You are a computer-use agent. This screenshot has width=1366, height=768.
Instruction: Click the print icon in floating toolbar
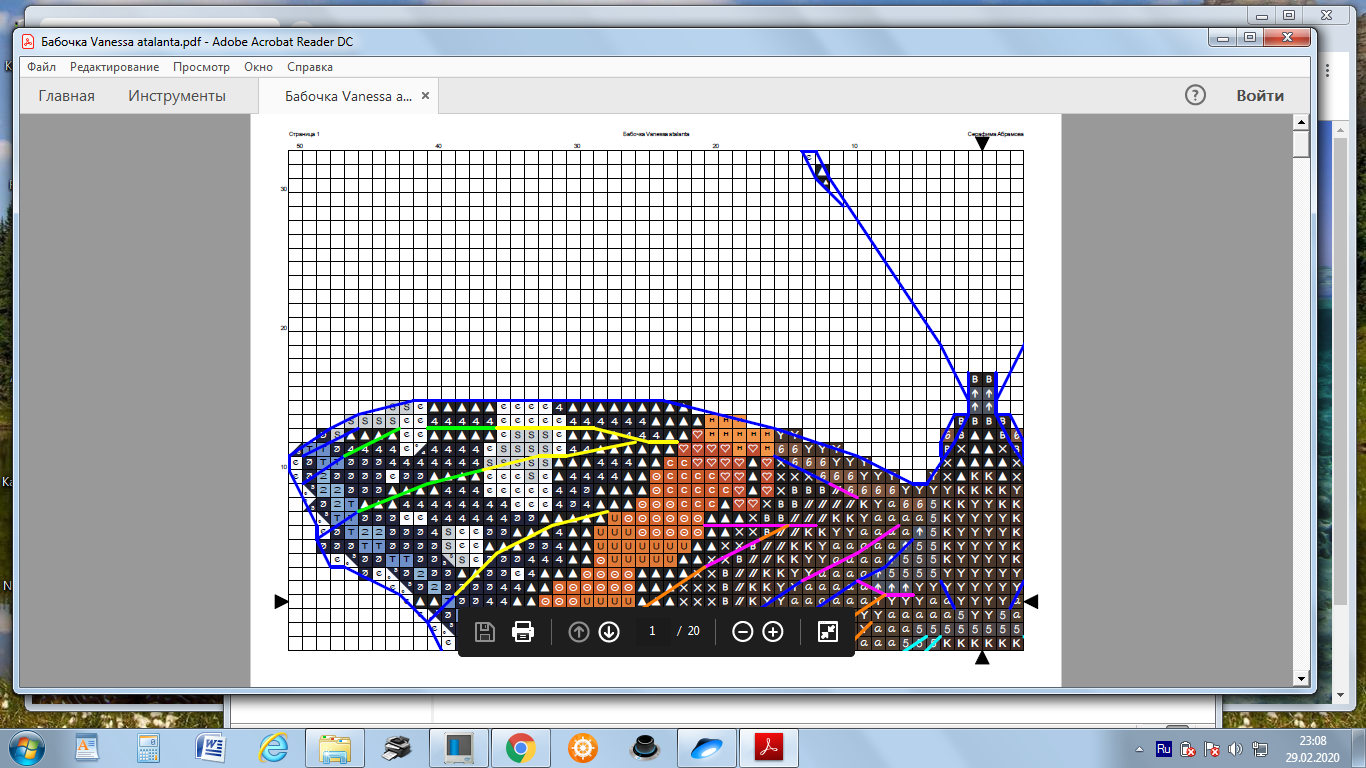[523, 632]
